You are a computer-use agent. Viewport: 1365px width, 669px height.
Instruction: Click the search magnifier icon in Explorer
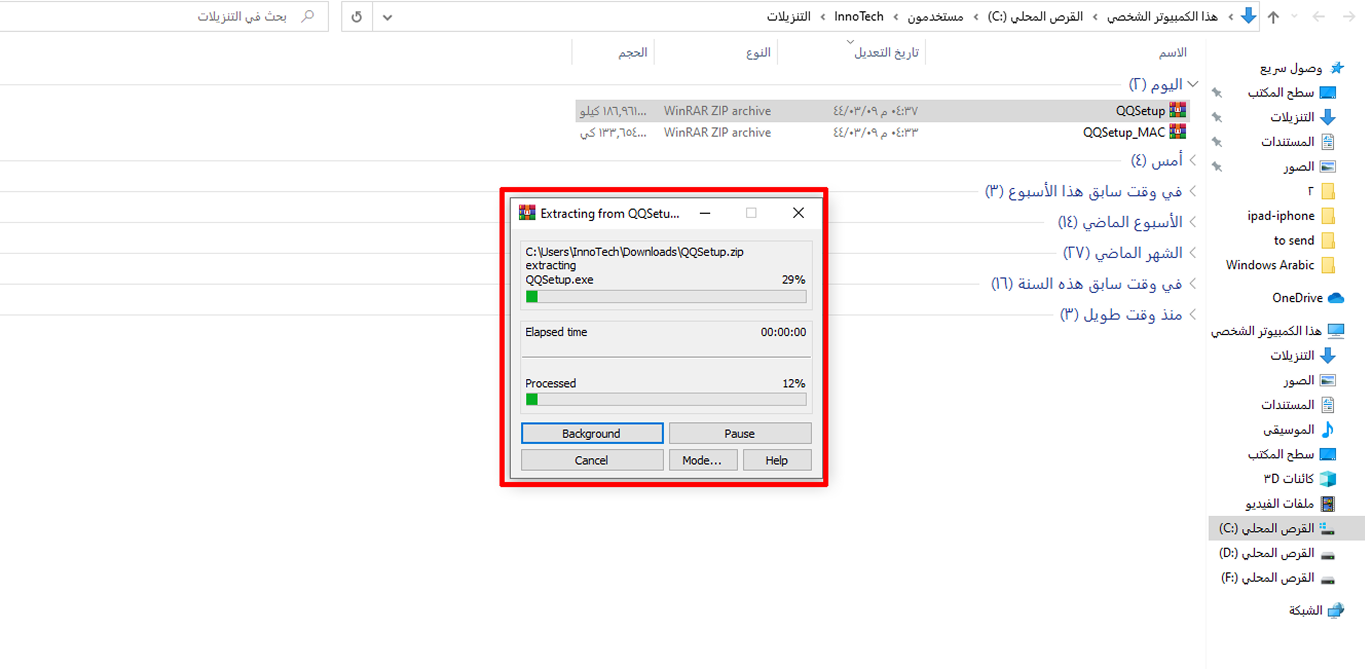click(x=308, y=17)
